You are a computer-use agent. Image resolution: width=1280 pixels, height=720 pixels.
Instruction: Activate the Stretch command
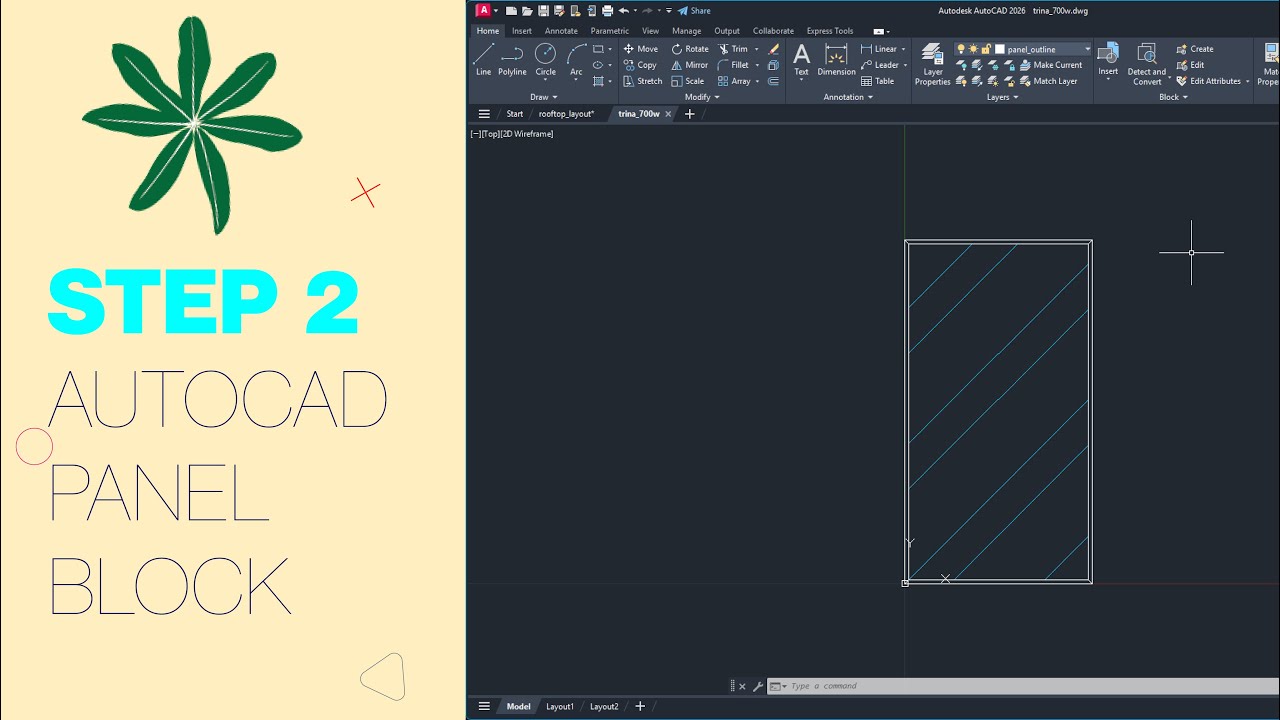(x=642, y=81)
